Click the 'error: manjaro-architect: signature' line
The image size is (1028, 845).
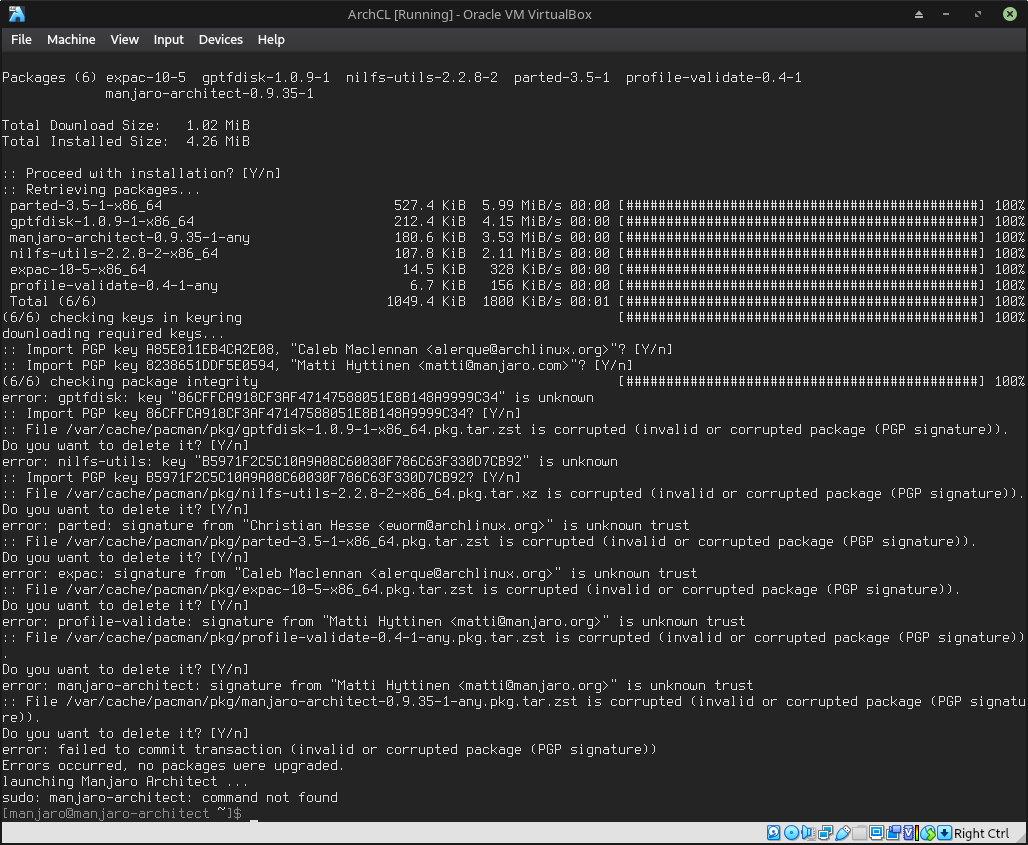coord(378,686)
